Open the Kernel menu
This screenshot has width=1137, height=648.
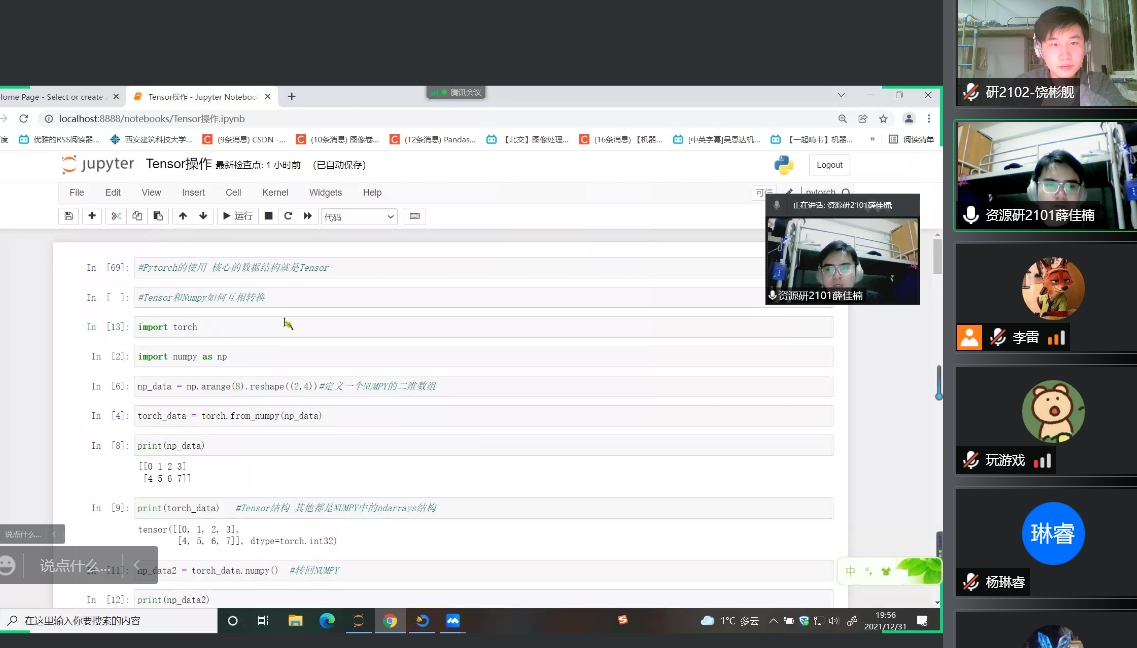275,193
